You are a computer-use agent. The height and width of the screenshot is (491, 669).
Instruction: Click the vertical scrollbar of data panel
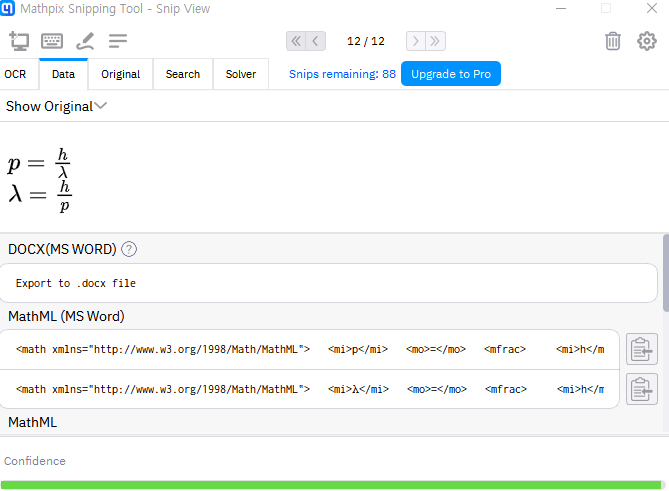[x=666, y=273]
